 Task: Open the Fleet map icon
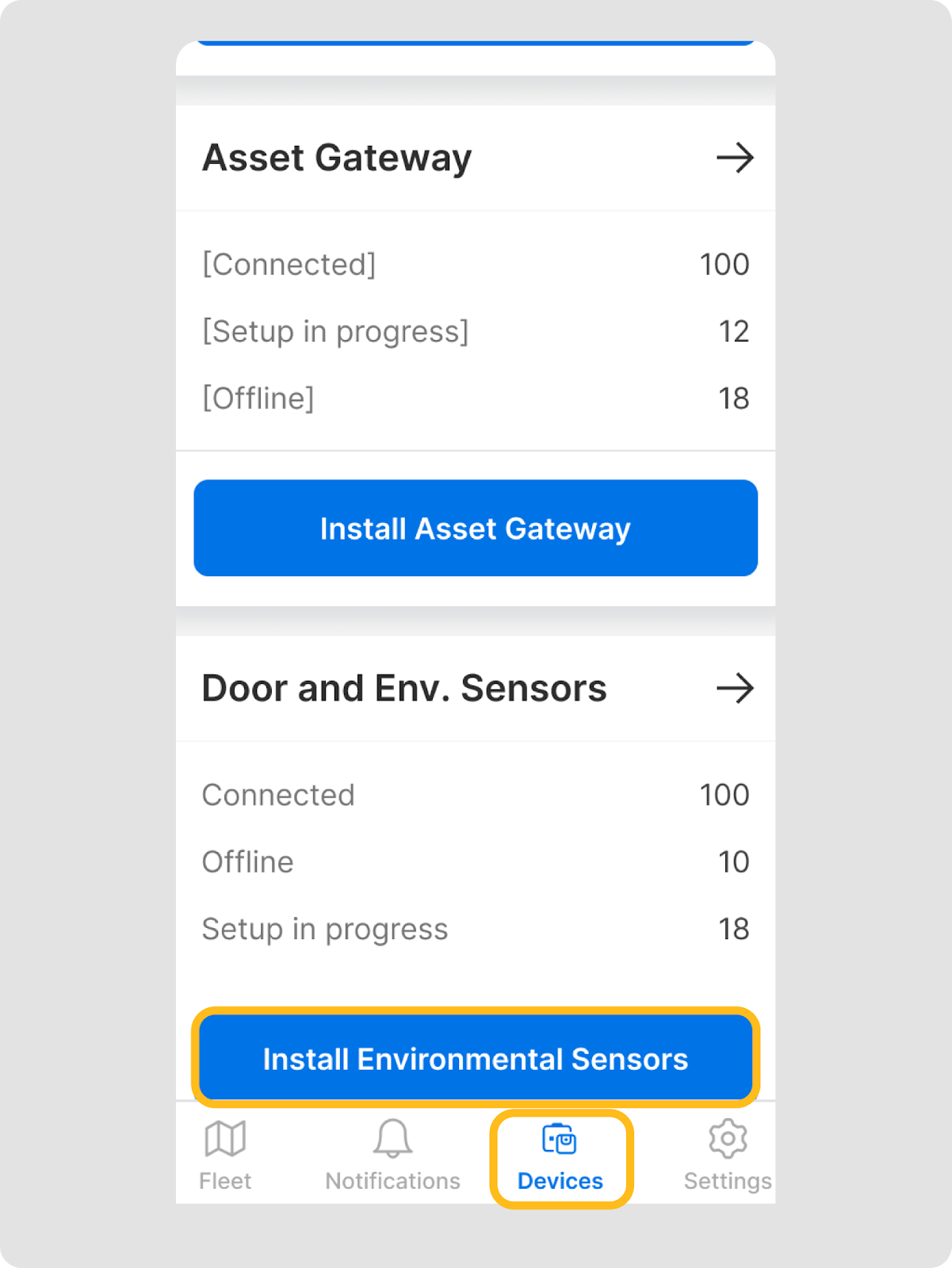pyautogui.click(x=225, y=1139)
